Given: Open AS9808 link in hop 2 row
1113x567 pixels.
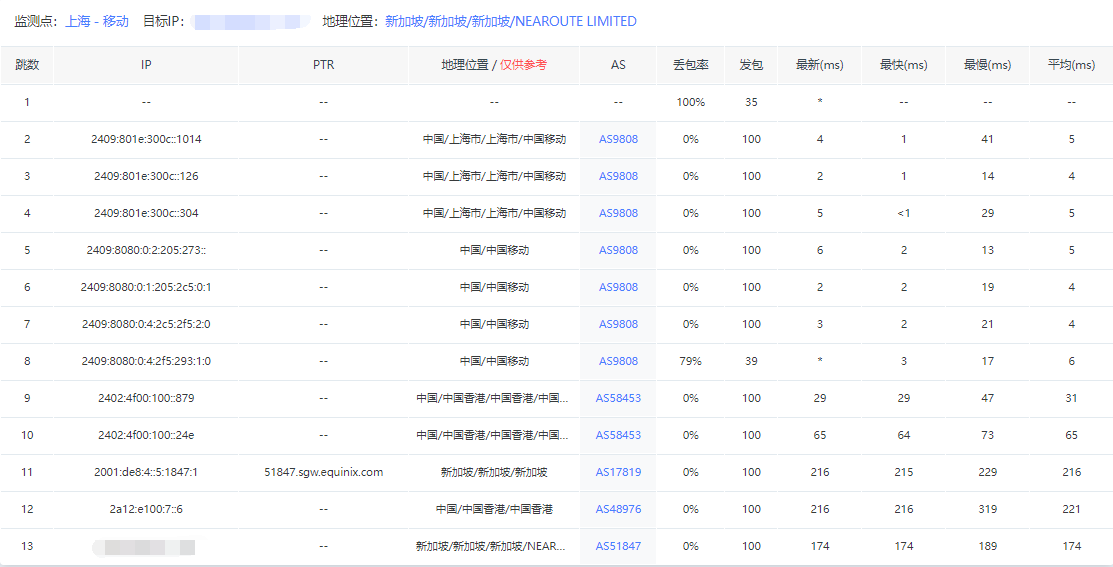Looking at the screenshot, I should click(x=618, y=139).
